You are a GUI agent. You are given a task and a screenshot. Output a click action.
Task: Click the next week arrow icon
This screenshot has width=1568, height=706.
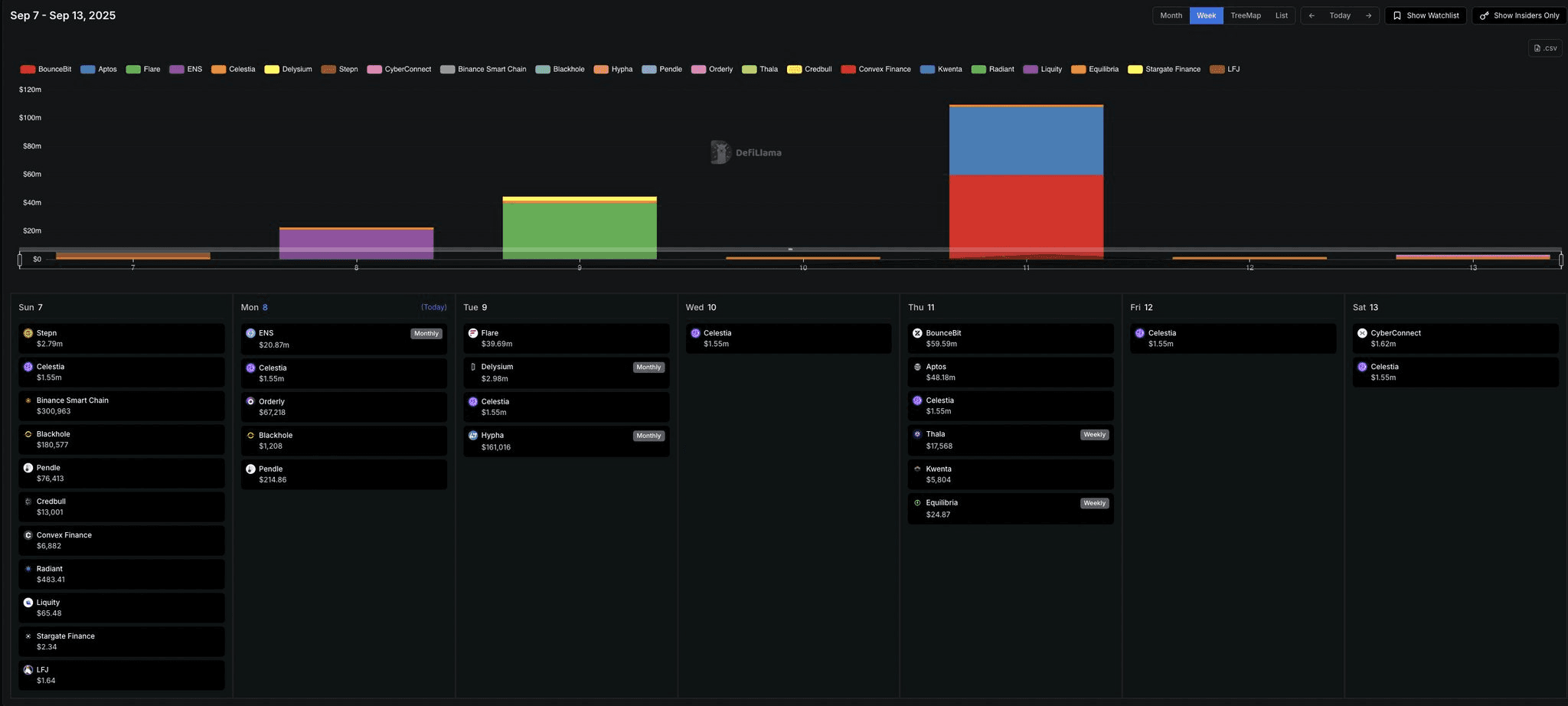[1368, 15]
